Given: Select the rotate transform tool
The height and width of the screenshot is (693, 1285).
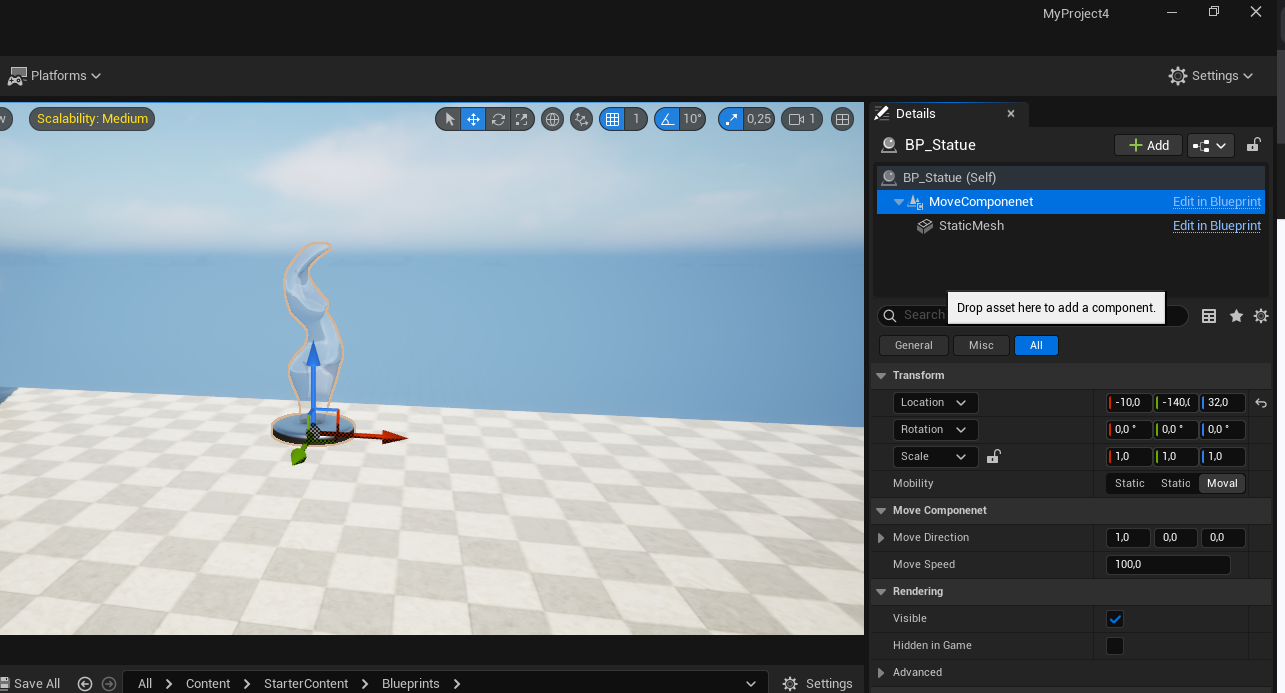Looking at the screenshot, I should pyautogui.click(x=498, y=119).
